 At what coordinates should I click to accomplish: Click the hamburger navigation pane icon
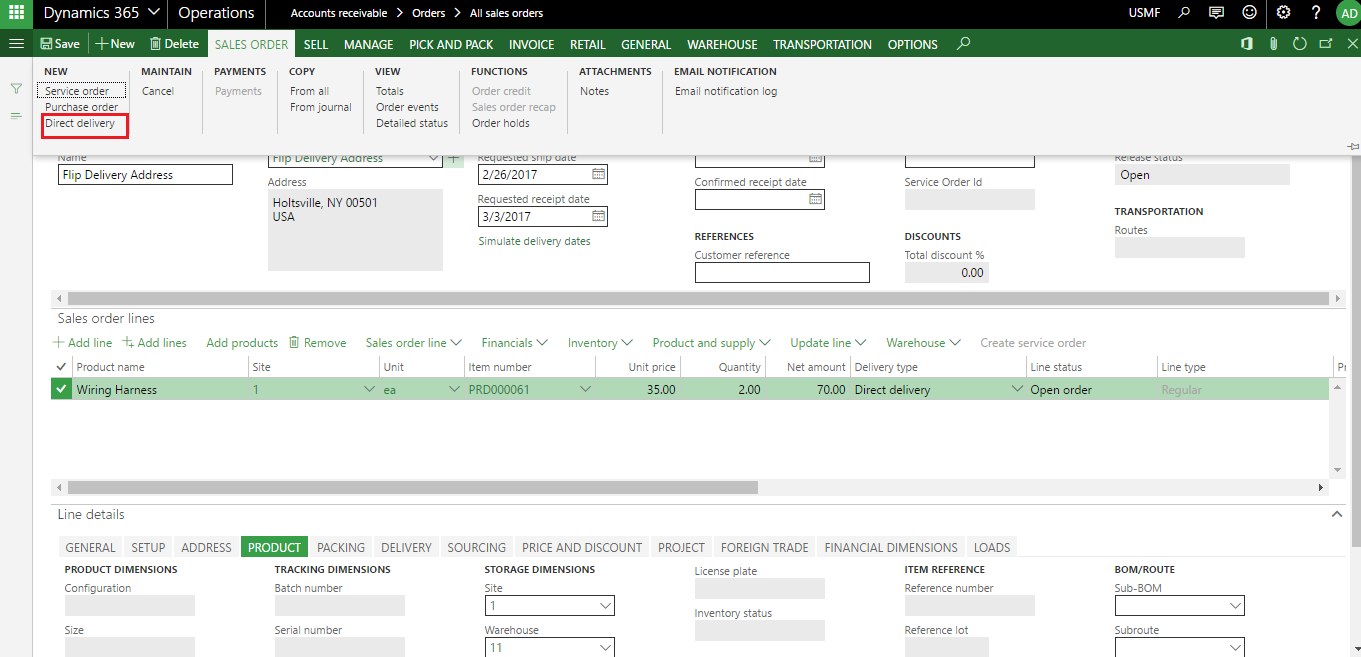click(x=16, y=44)
